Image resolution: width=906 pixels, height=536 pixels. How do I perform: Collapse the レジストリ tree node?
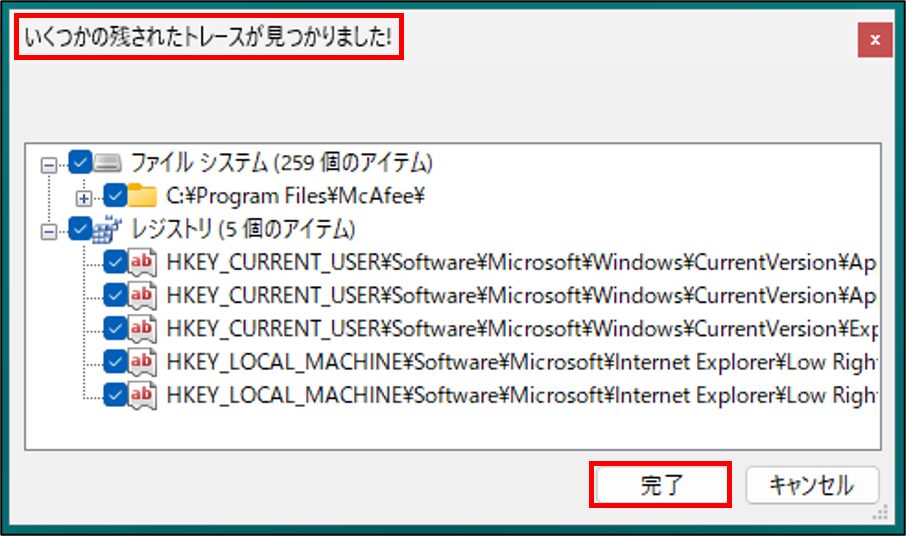pos(47,230)
